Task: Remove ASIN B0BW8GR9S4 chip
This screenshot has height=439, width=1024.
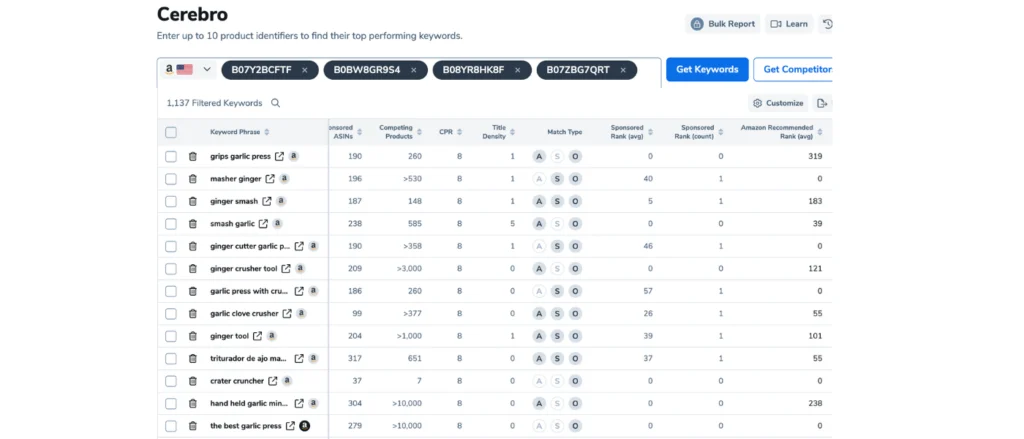Action: pyautogui.click(x=413, y=70)
